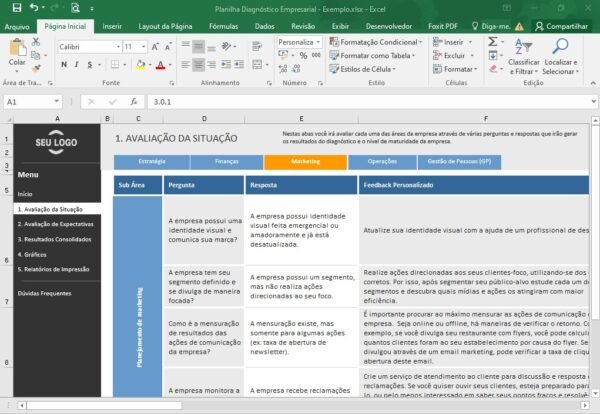Click the percent style icon

[303, 55]
